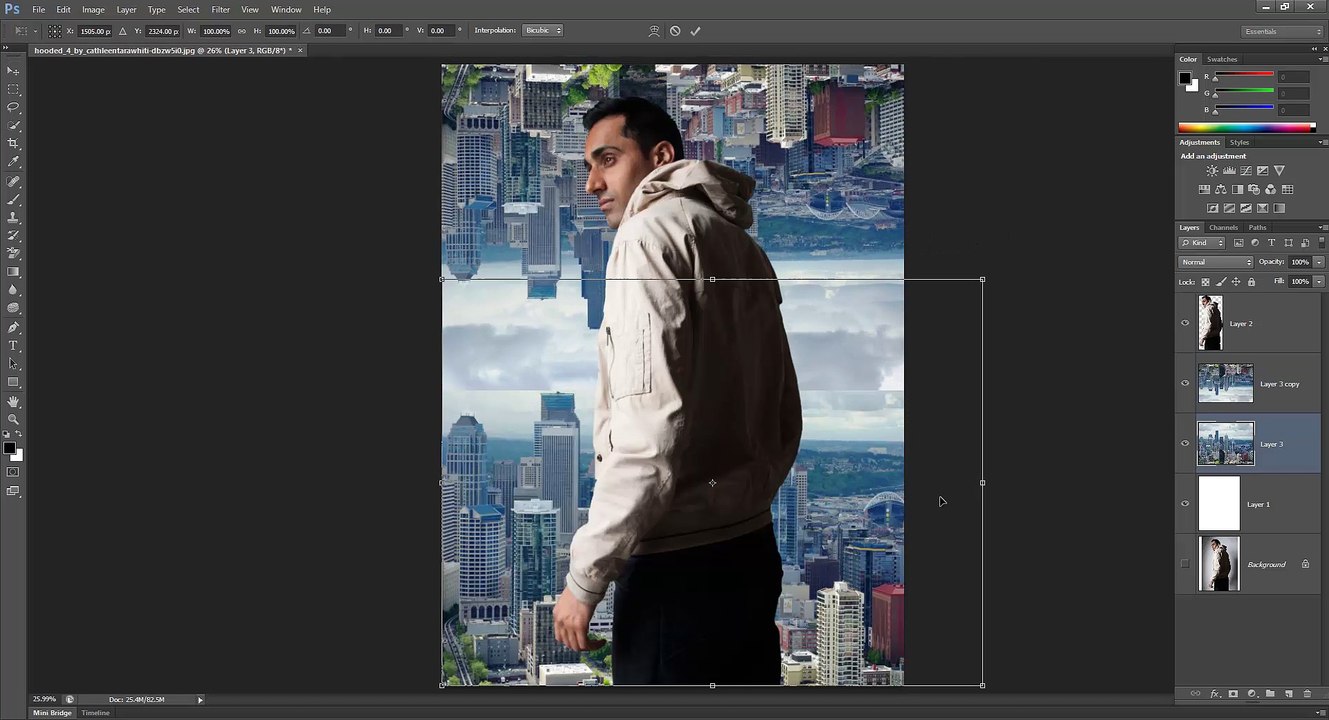Open the Swatches panel tab
Viewport: 1329px width, 720px height.
click(1222, 60)
